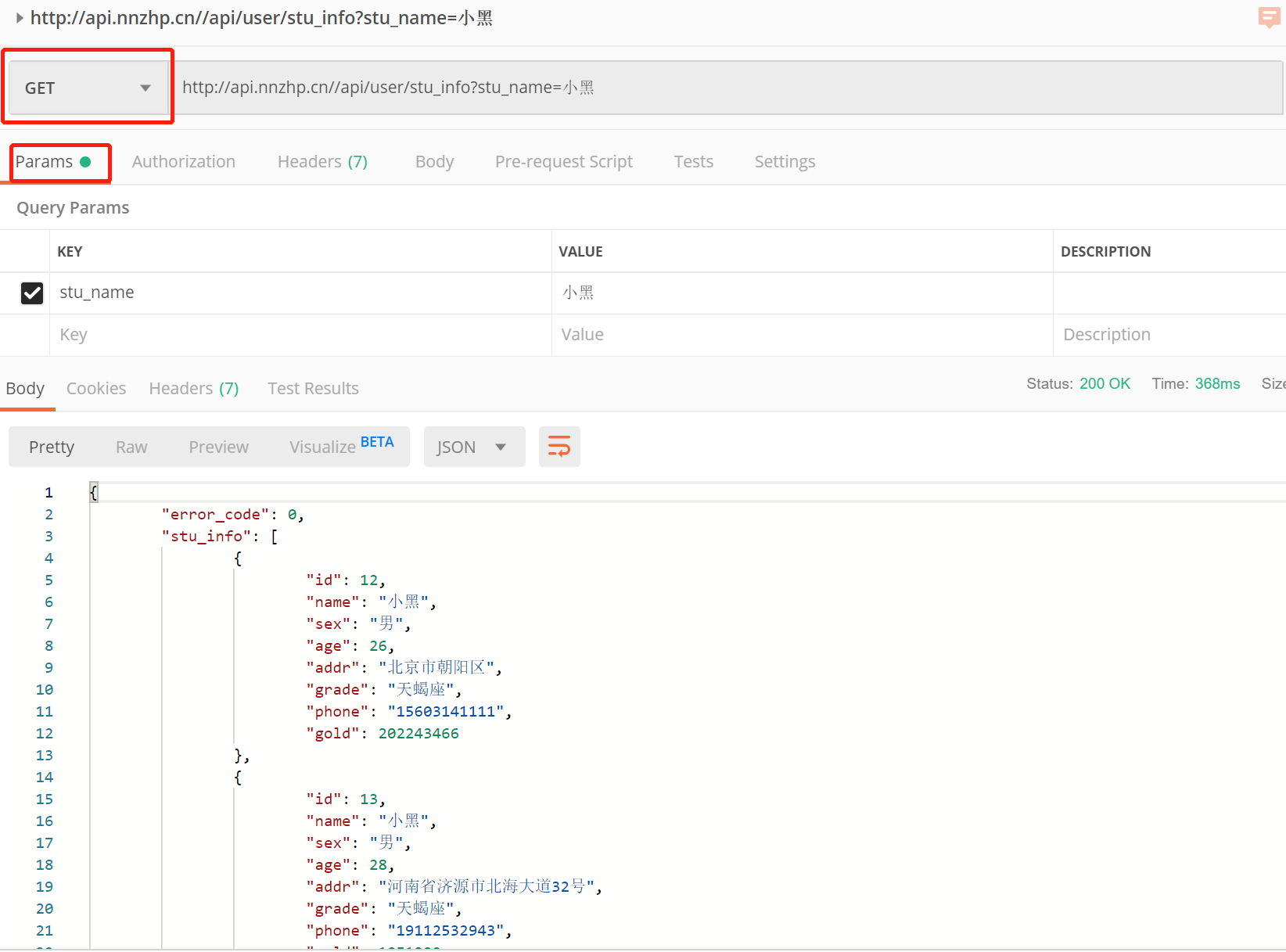This screenshot has height=952, width=1286.
Task: Click the DESCRIPTION column header
Action: [x=1105, y=252]
